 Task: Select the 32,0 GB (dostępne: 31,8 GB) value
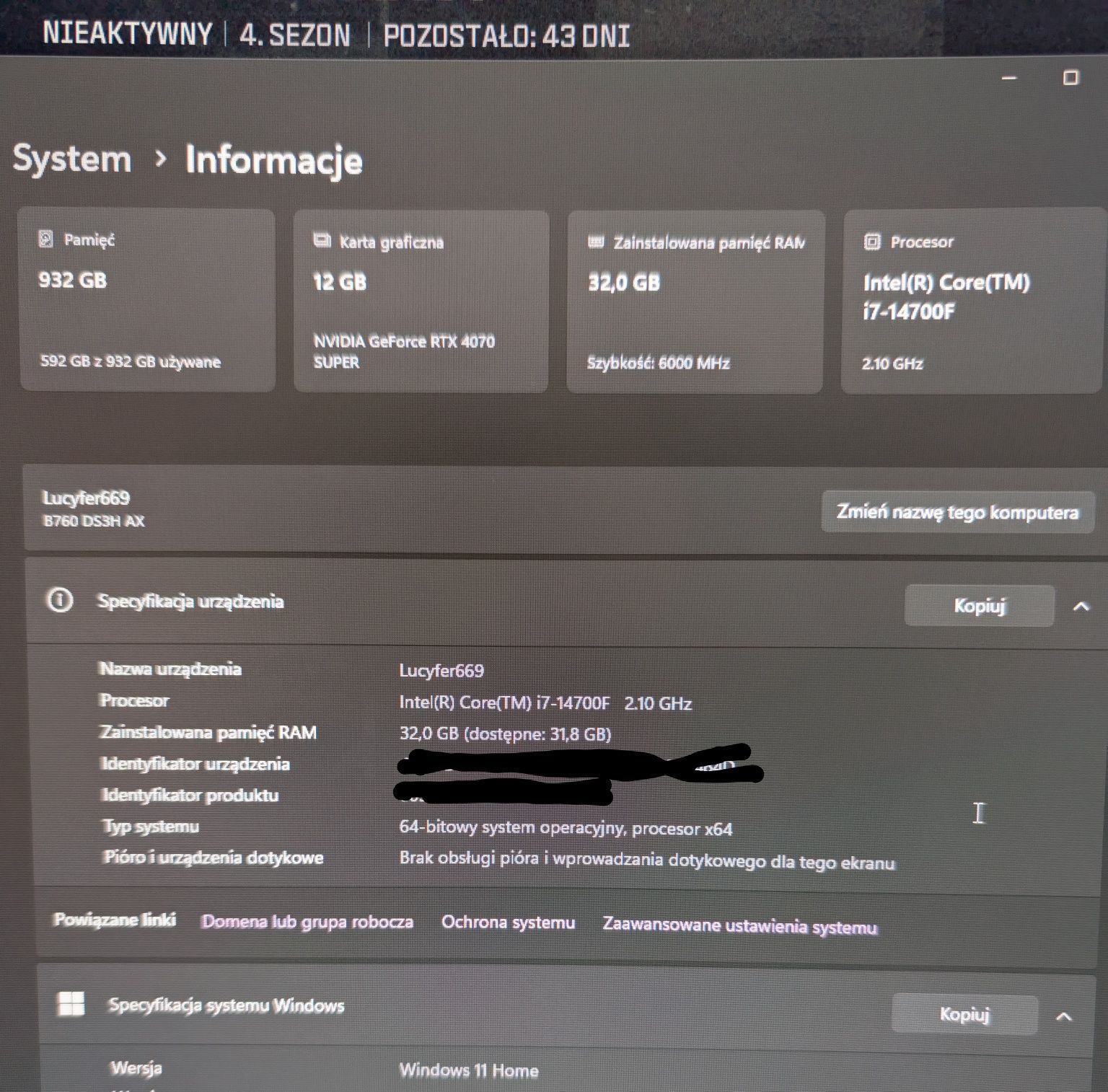point(505,734)
